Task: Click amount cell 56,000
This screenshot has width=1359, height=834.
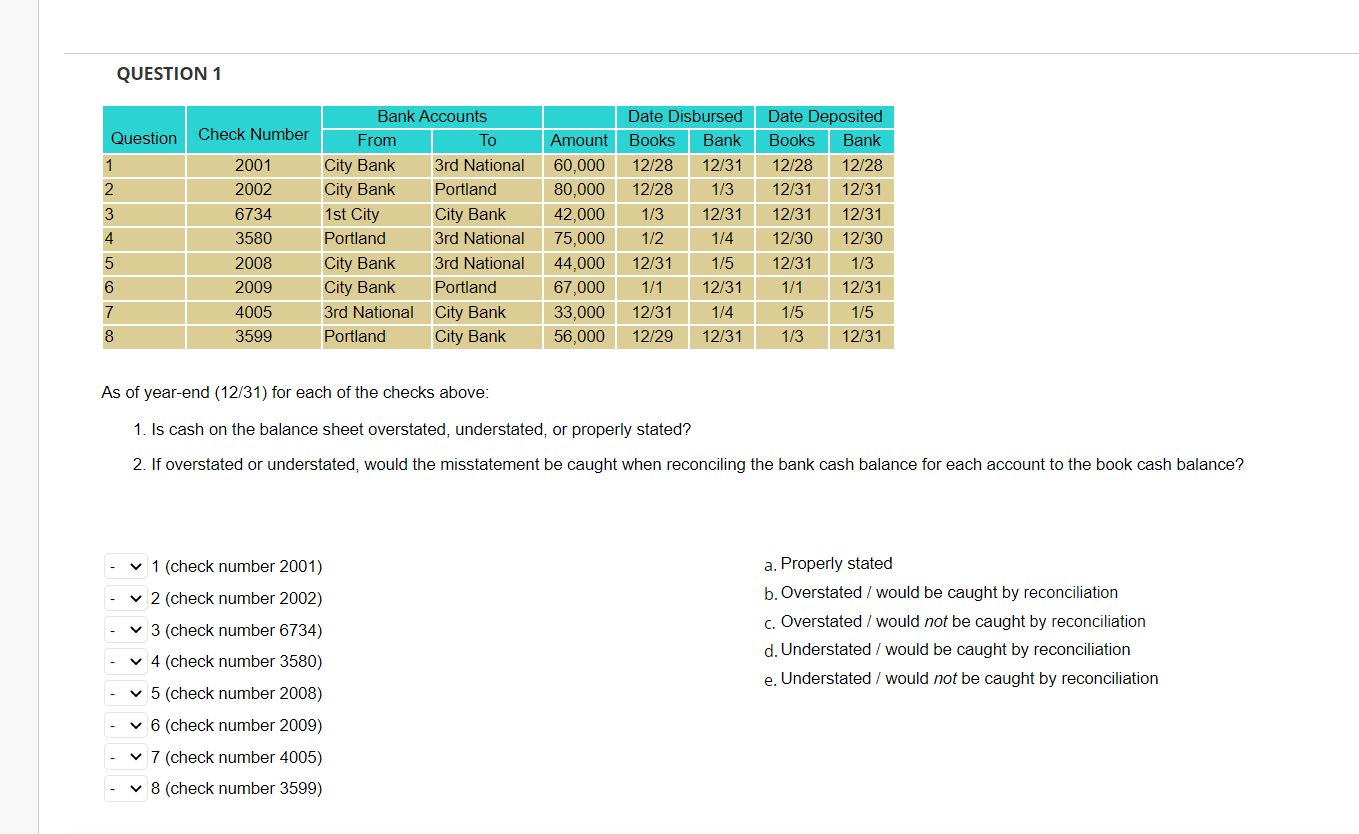Action: [579, 336]
